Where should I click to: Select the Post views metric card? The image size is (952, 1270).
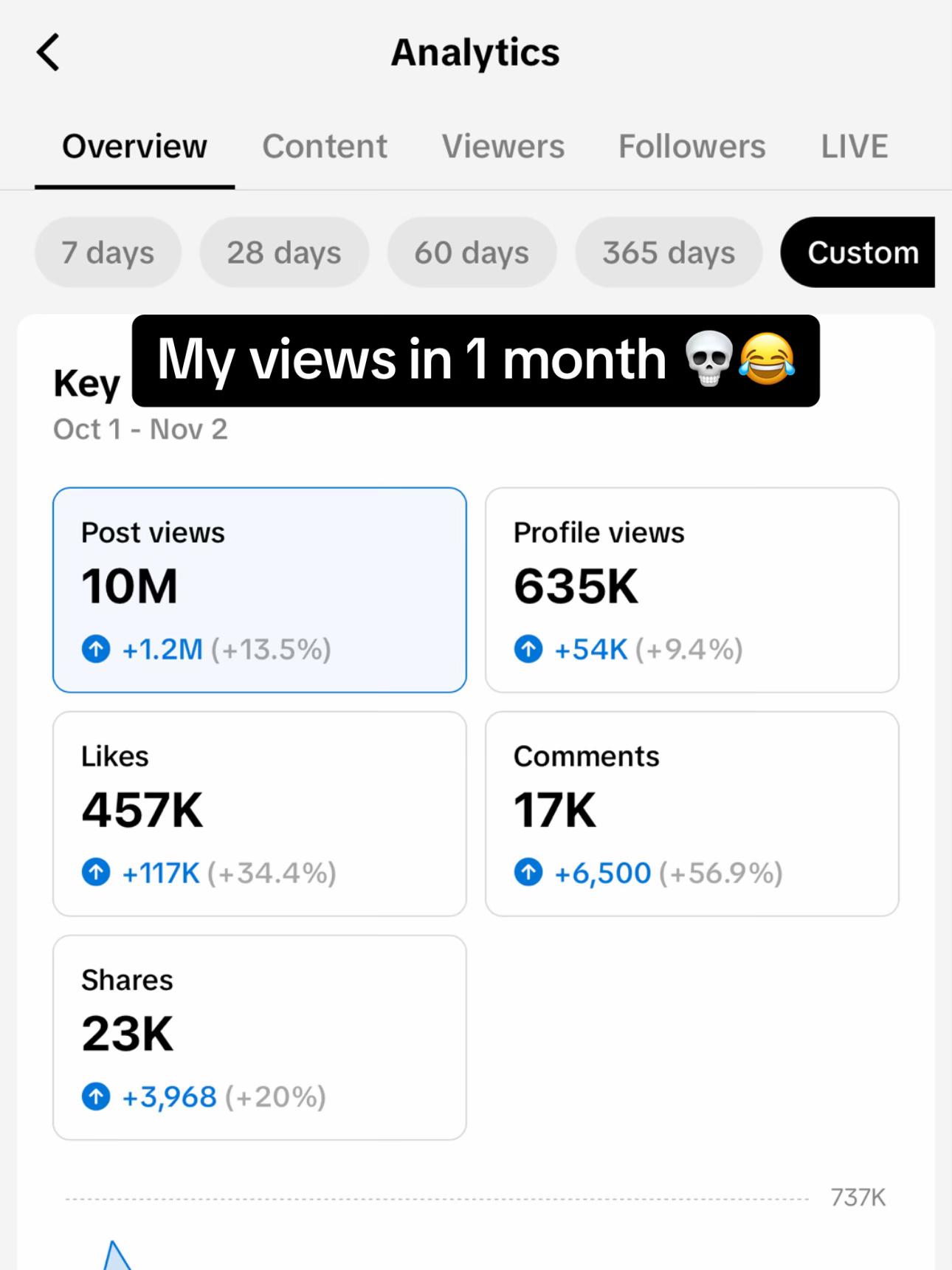pos(260,590)
